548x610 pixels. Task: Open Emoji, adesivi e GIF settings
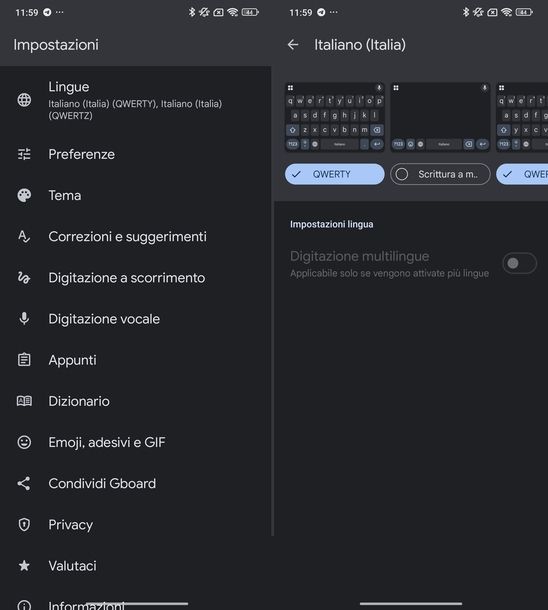pos(135,442)
